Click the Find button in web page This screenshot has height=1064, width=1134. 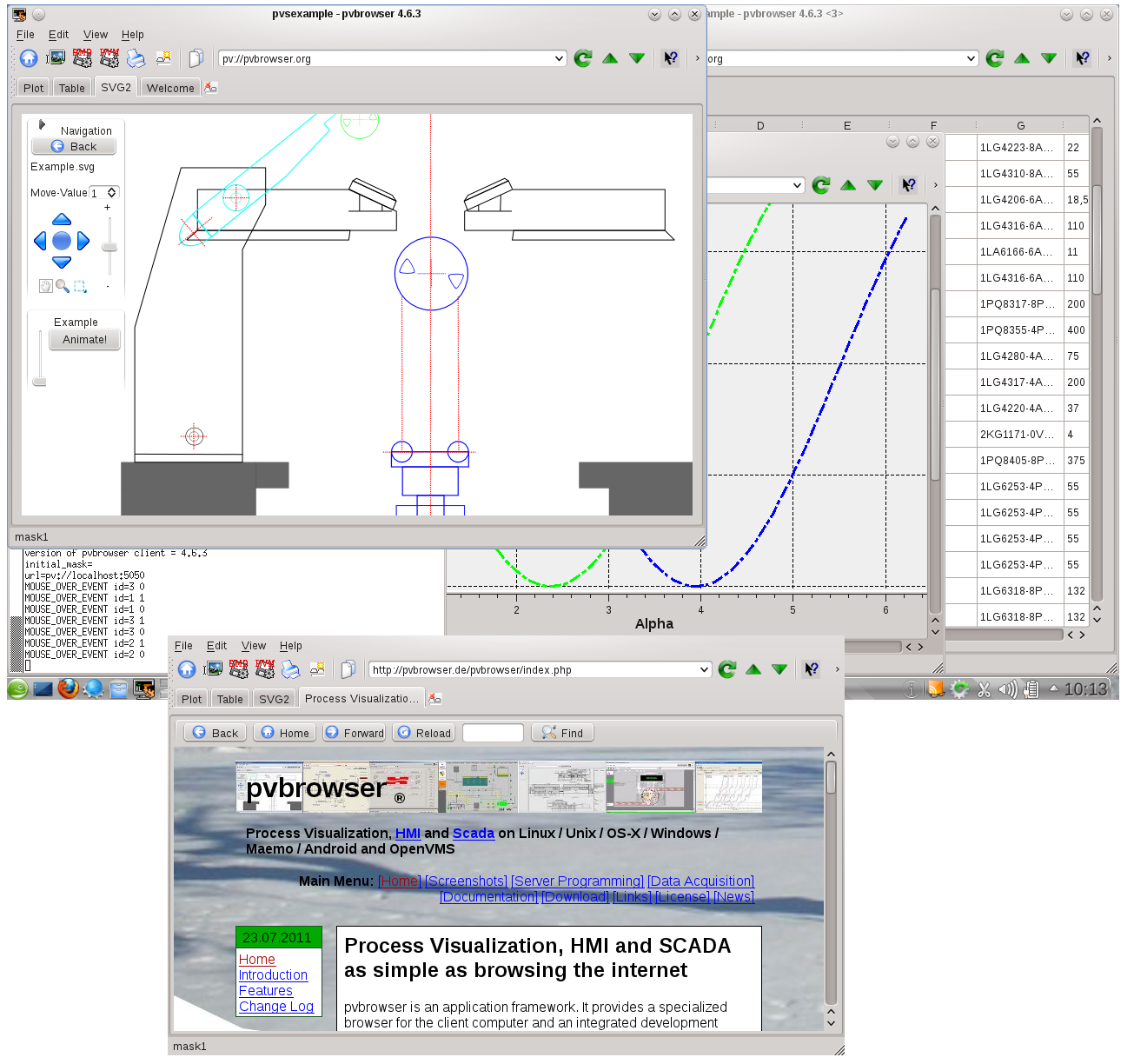(x=563, y=733)
